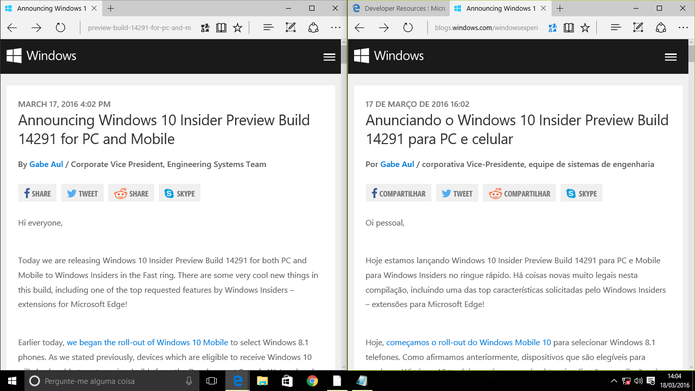Click Facebook COMPARTILHAR button on right page

tap(398, 193)
